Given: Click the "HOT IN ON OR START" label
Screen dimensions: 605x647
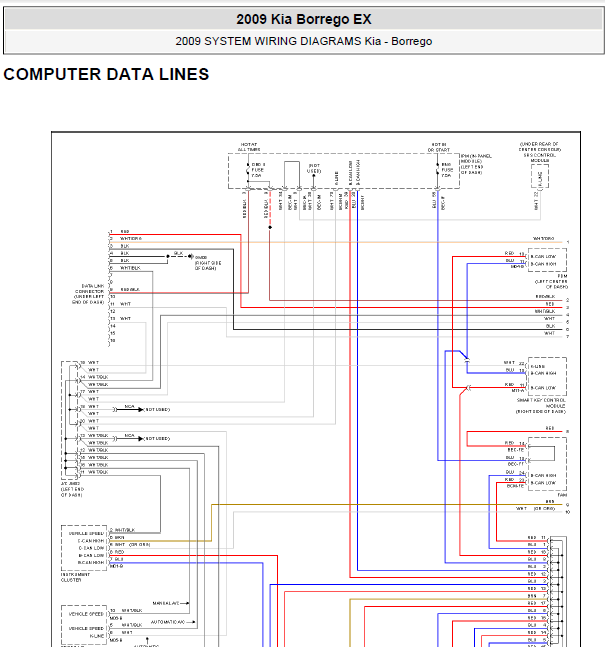Looking at the screenshot, I should point(439,147).
